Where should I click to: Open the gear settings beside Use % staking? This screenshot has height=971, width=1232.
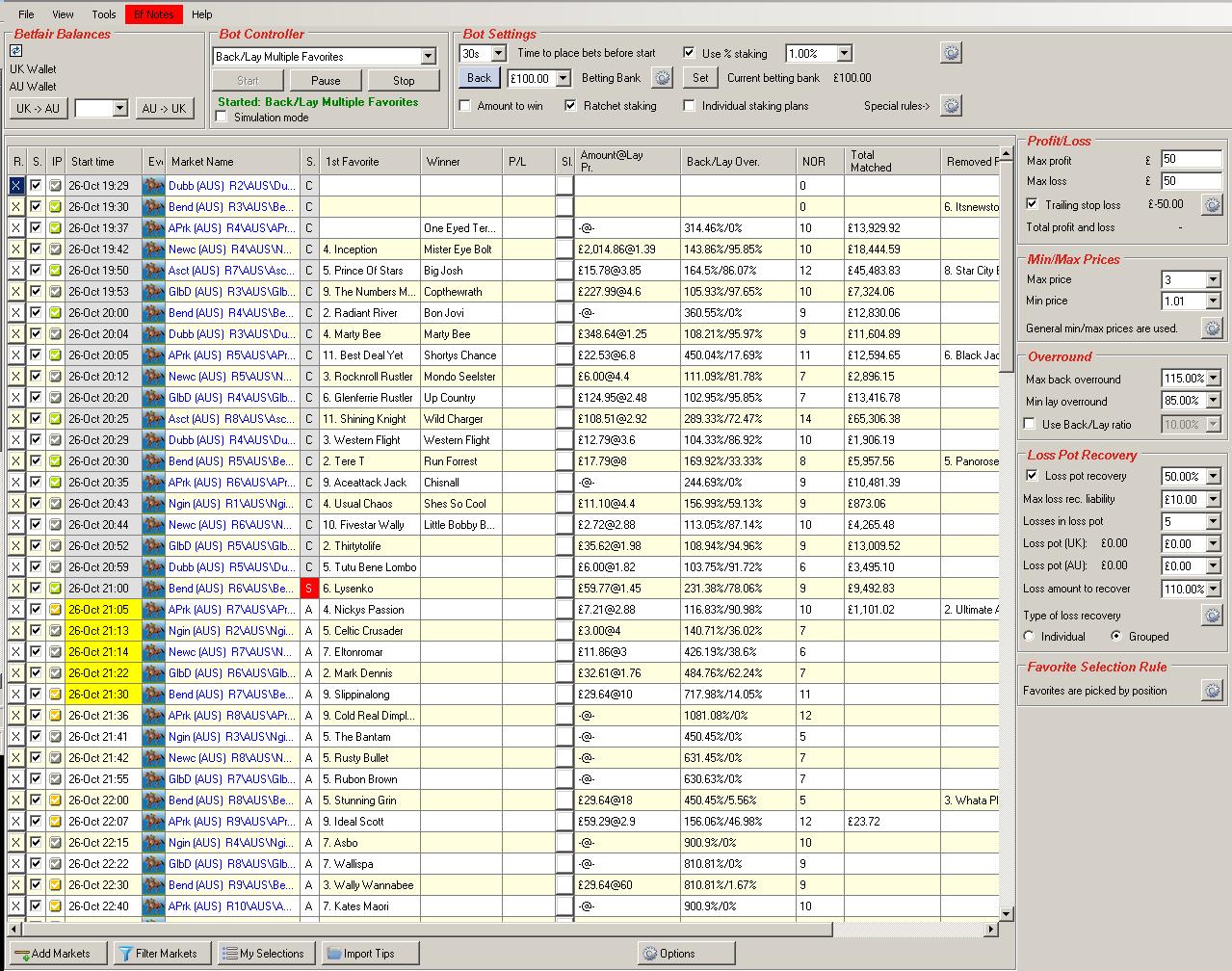point(951,53)
